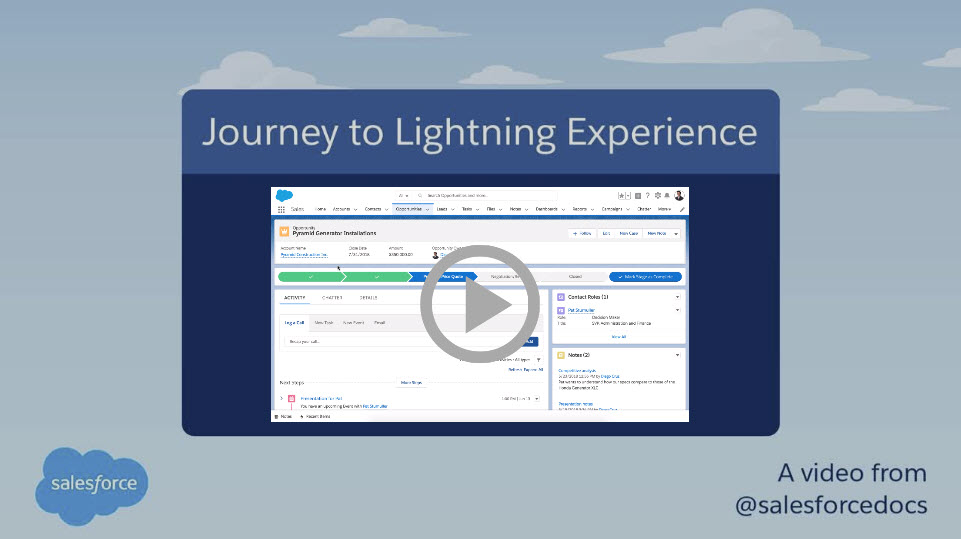This screenshot has width=961, height=539.
Task: Select the Contacts nav tab in preview
Action: [373, 209]
